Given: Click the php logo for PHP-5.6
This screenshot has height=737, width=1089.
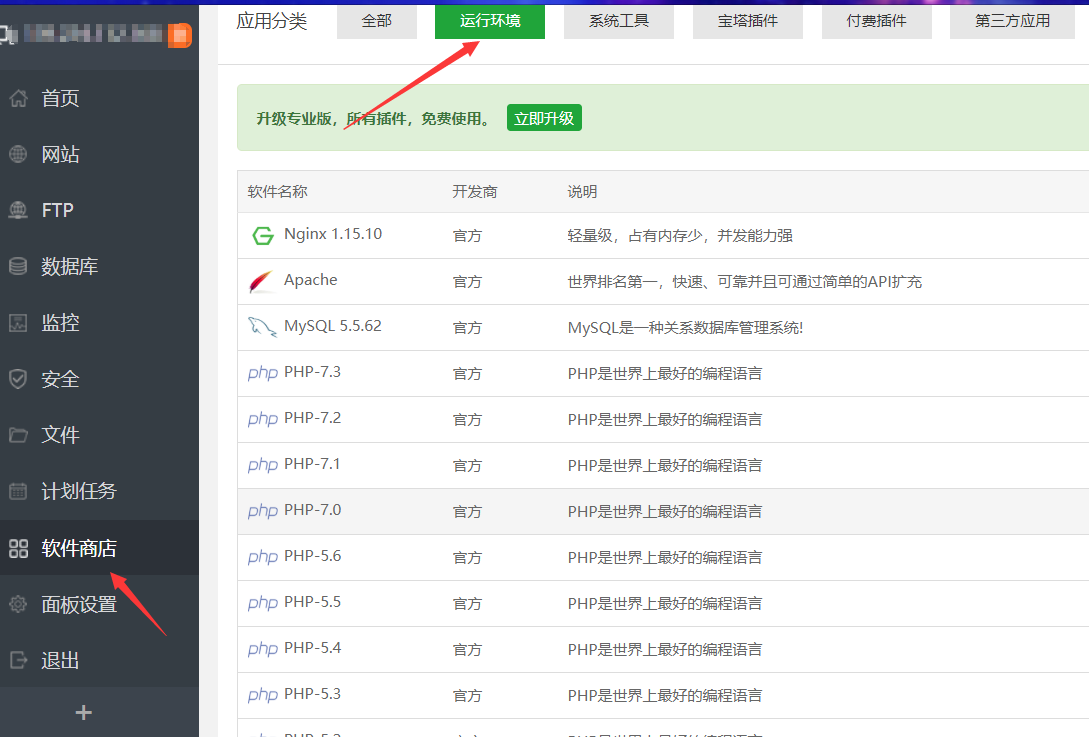Looking at the screenshot, I should [263, 556].
